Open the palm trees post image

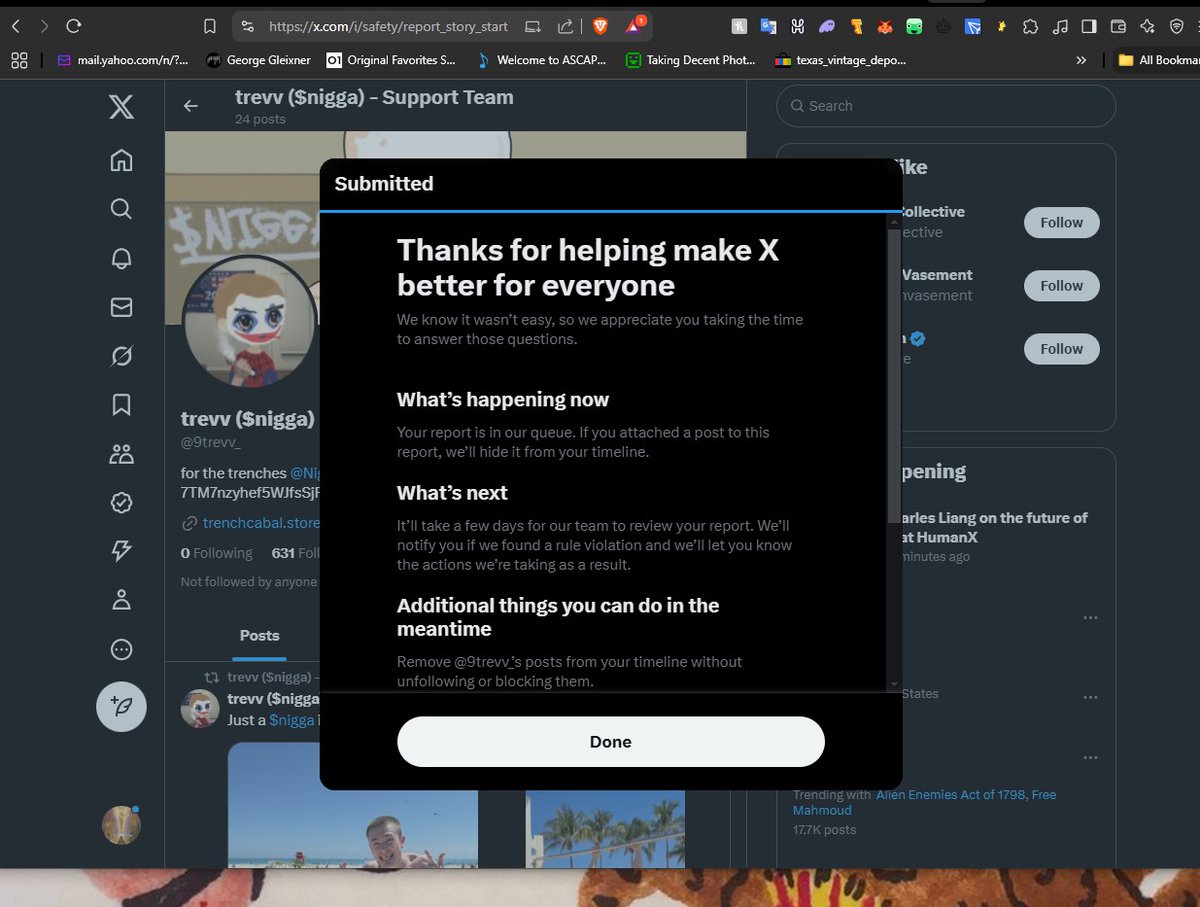tap(606, 829)
